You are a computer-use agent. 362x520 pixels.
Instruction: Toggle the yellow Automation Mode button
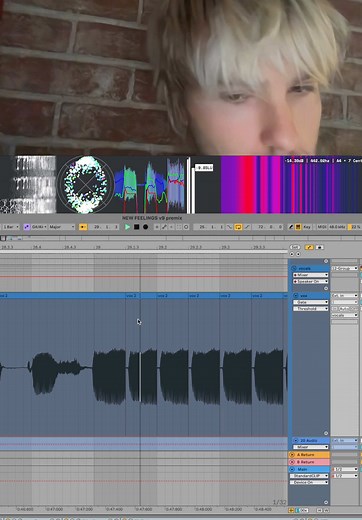pos(309,247)
